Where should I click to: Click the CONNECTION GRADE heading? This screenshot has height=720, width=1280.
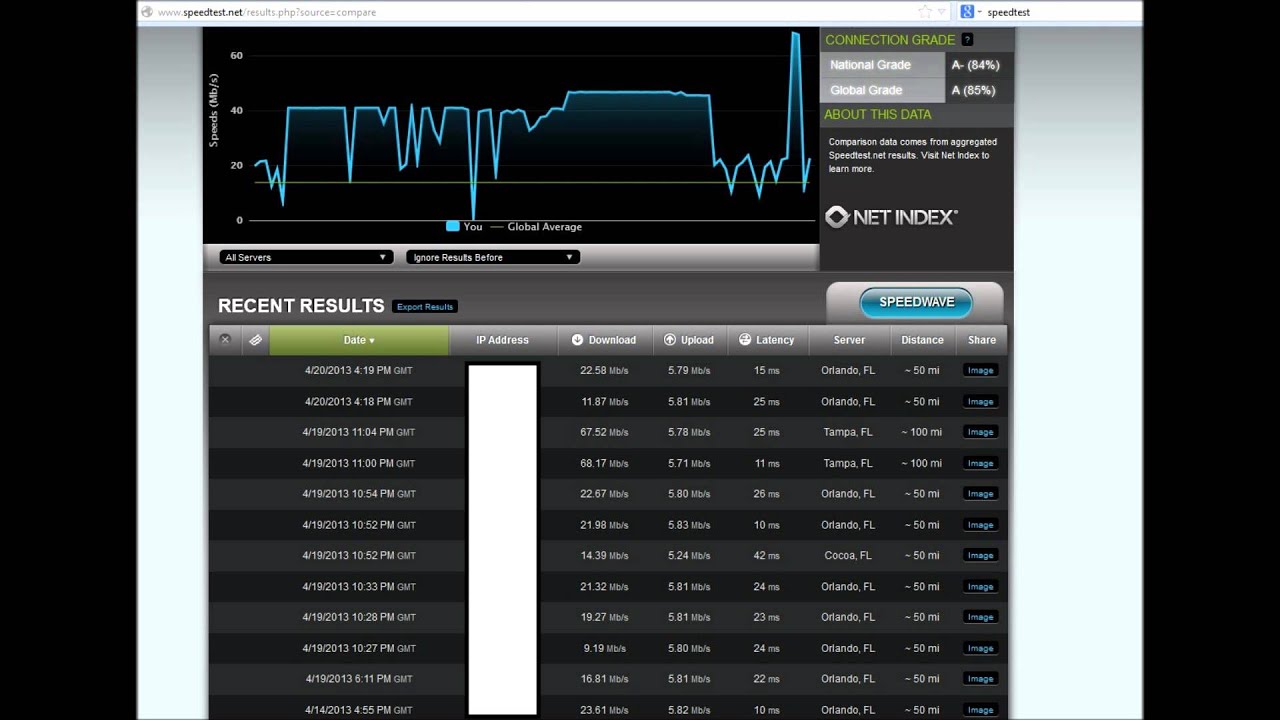[890, 40]
